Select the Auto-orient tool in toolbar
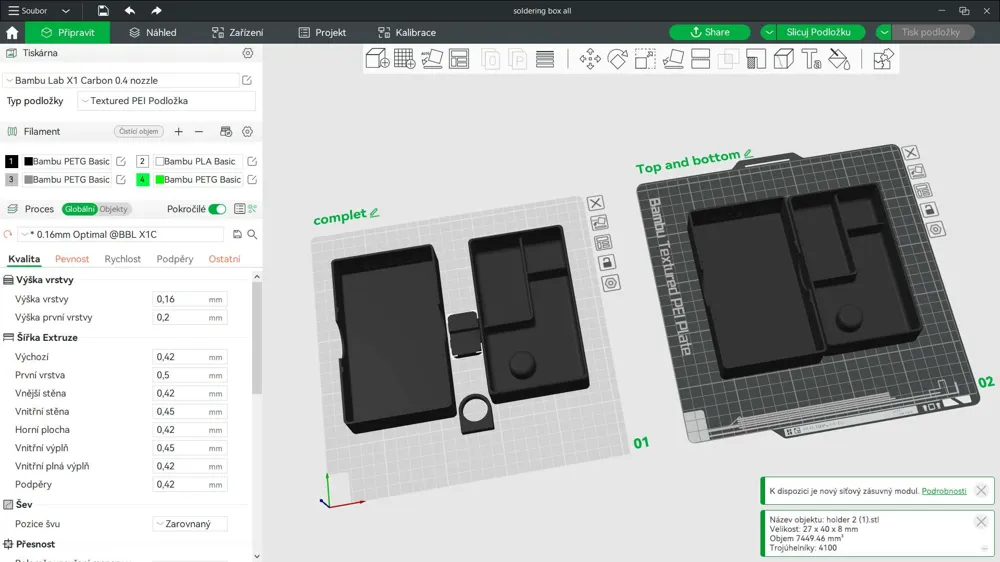Image resolution: width=1000 pixels, height=562 pixels. (432, 59)
